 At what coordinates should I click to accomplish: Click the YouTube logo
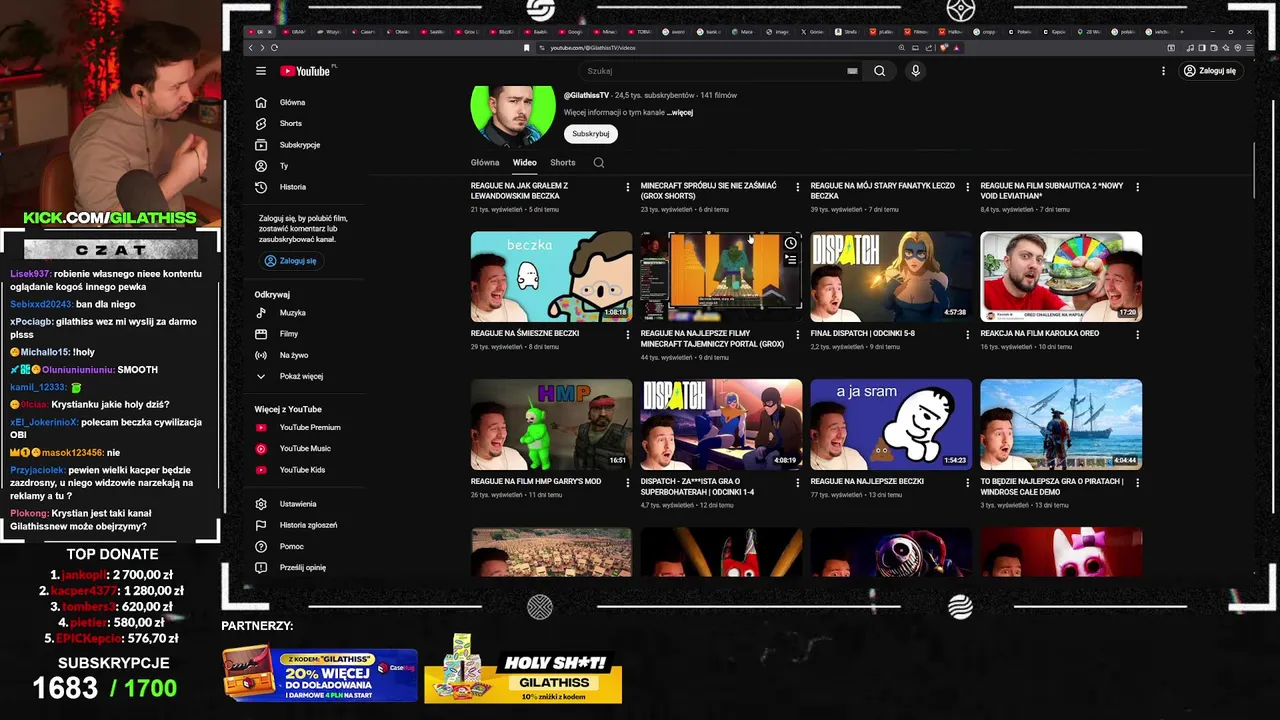pos(307,71)
